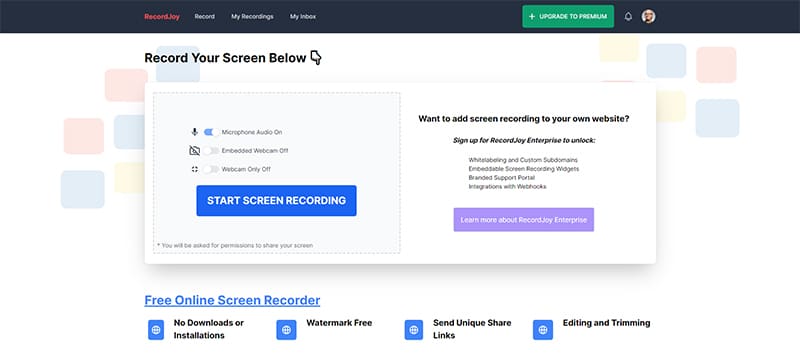This screenshot has width=800, height=364.
Task: Enable the Embedded Webcam toggle
Action: pos(211,151)
